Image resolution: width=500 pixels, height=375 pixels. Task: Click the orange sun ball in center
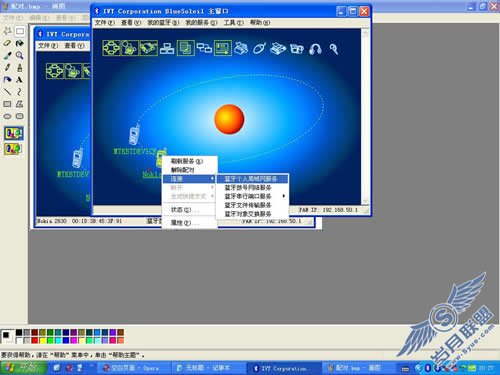coord(229,119)
